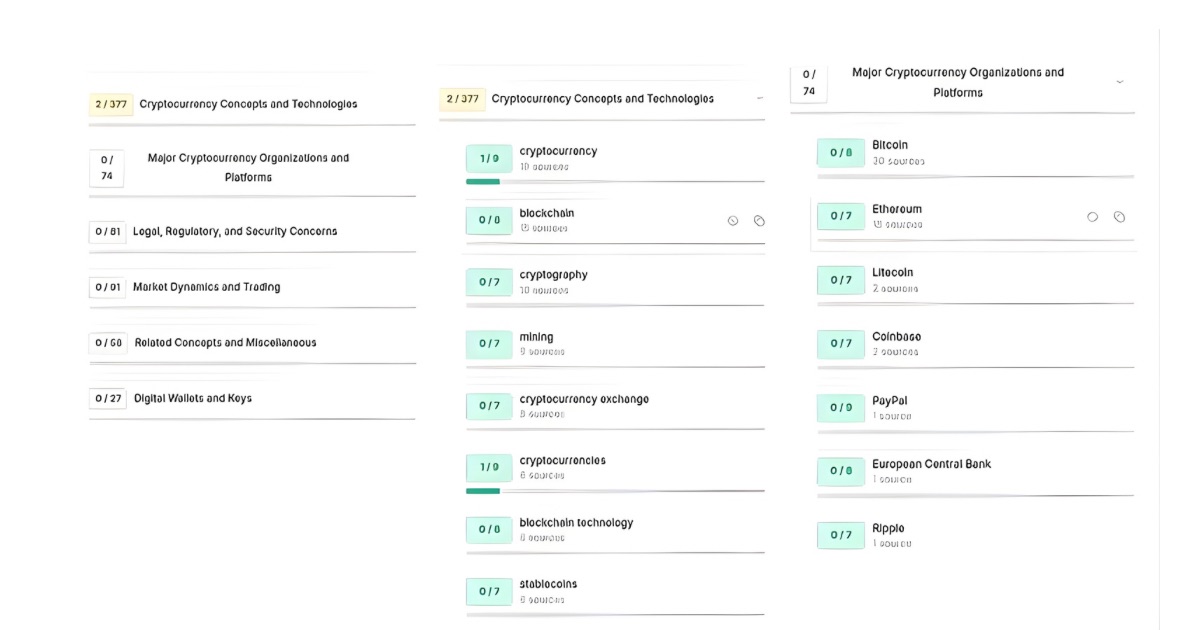This screenshot has width=1200, height=630.
Task: Expand Legal, Regulatory, and Security Concerns category
Action: tap(235, 231)
